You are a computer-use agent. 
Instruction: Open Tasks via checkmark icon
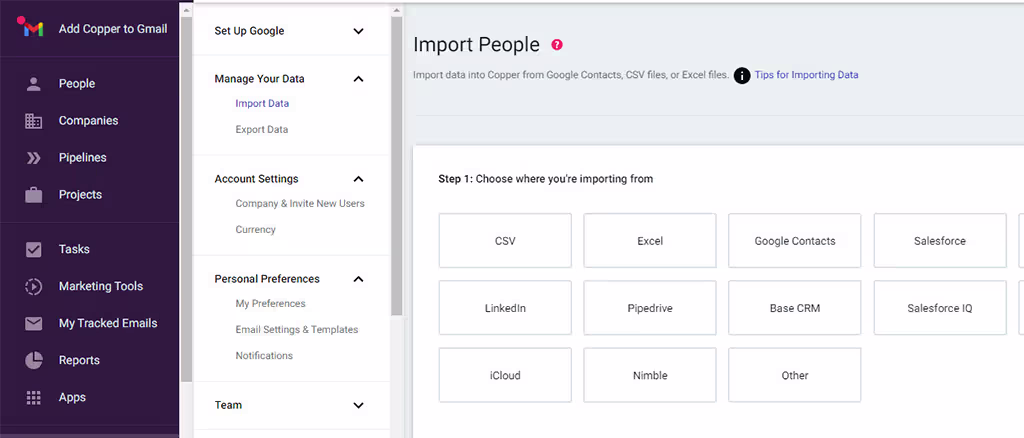tap(34, 250)
